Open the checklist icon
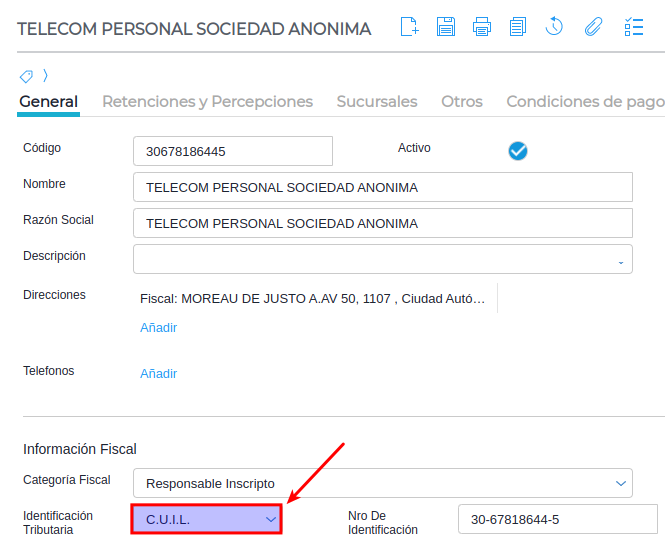The image size is (665, 550). coord(633,27)
